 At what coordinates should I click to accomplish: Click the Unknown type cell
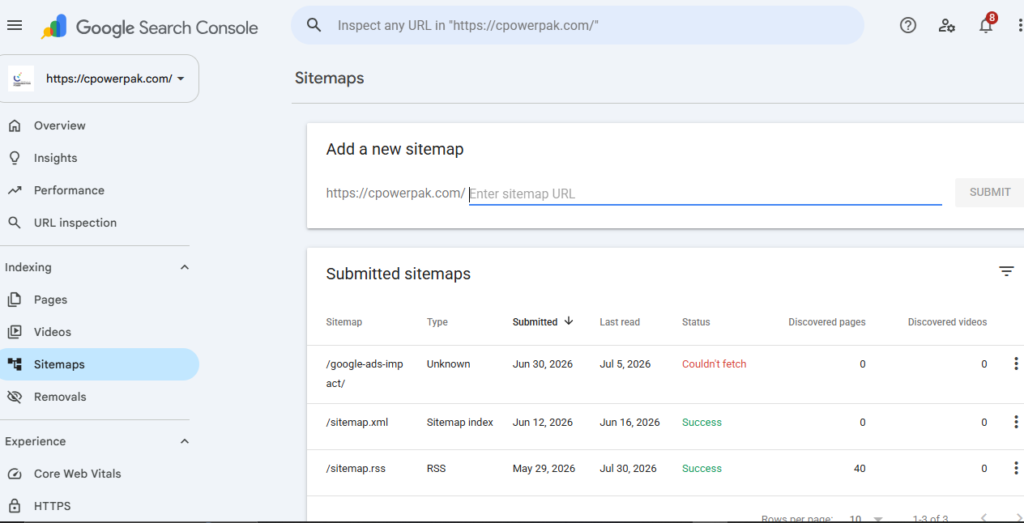coord(449,364)
